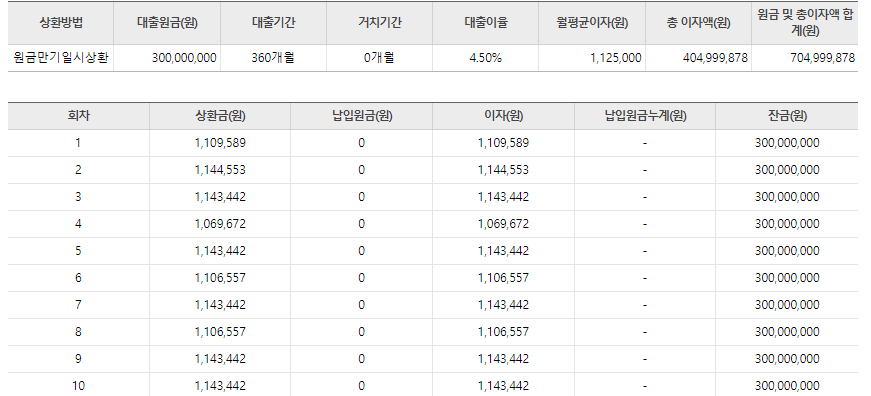Image resolution: width=871 pixels, height=396 pixels.
Task: Select 잔금 300,000,000 in installment 7 row
Action: pyautogui.click(x=787, y=304)
